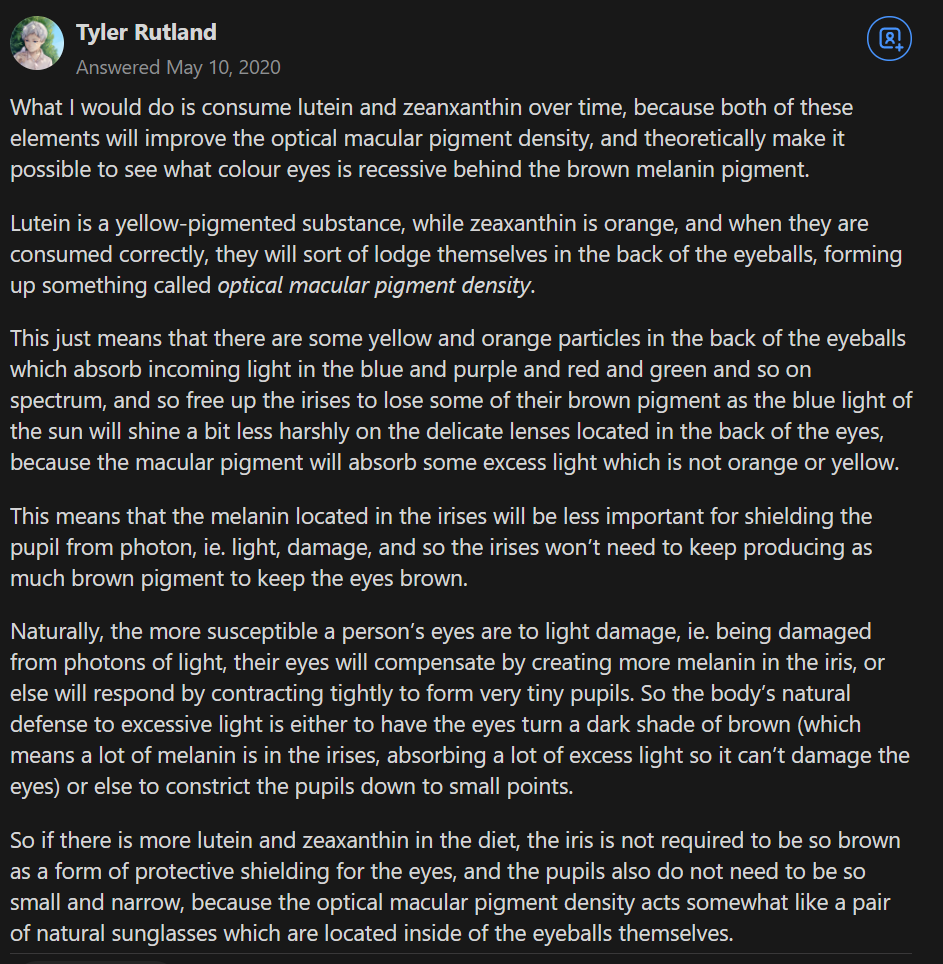Click the follow Tyler Rutland icon
Screen dimensions: 943x964
tap(889, 39)
